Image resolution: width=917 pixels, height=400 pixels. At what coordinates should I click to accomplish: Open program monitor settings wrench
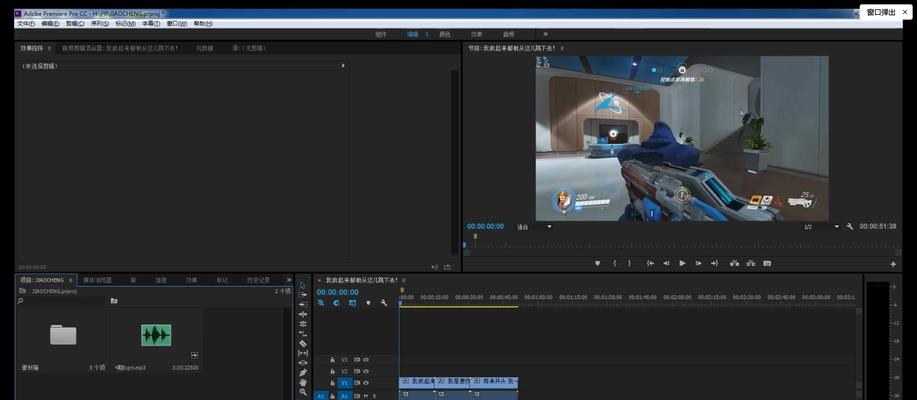pyautogui.click(x=850, y=226)
